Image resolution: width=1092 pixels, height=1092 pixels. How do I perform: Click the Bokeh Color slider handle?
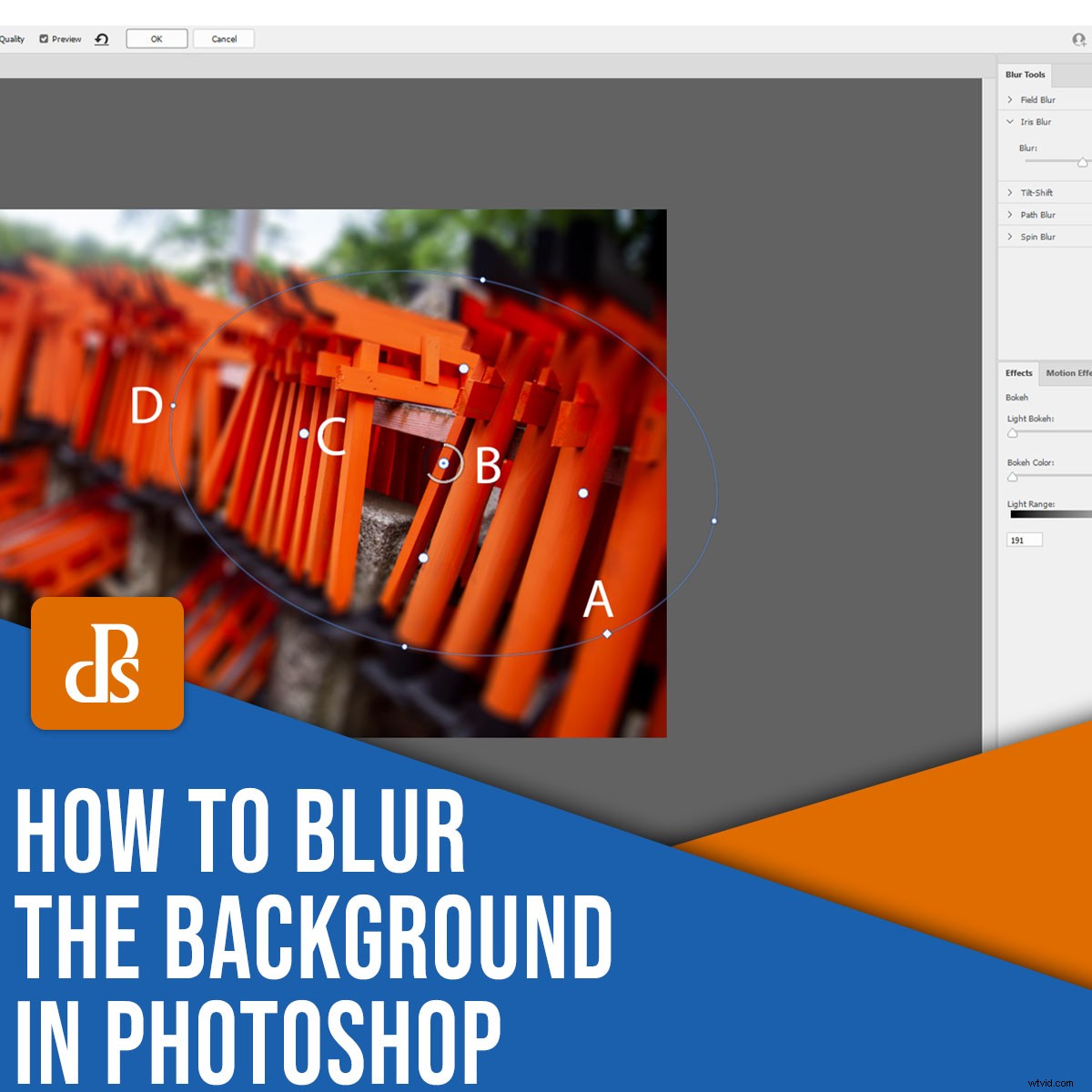pyautogui.click(x=1011, y=477)
